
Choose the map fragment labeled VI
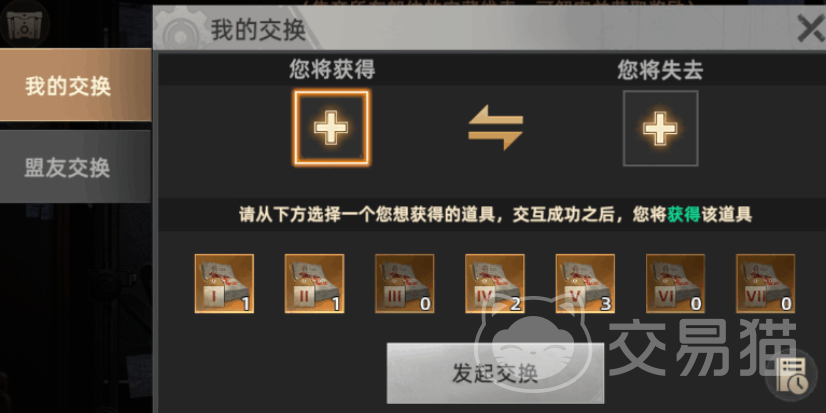[675, 283]
